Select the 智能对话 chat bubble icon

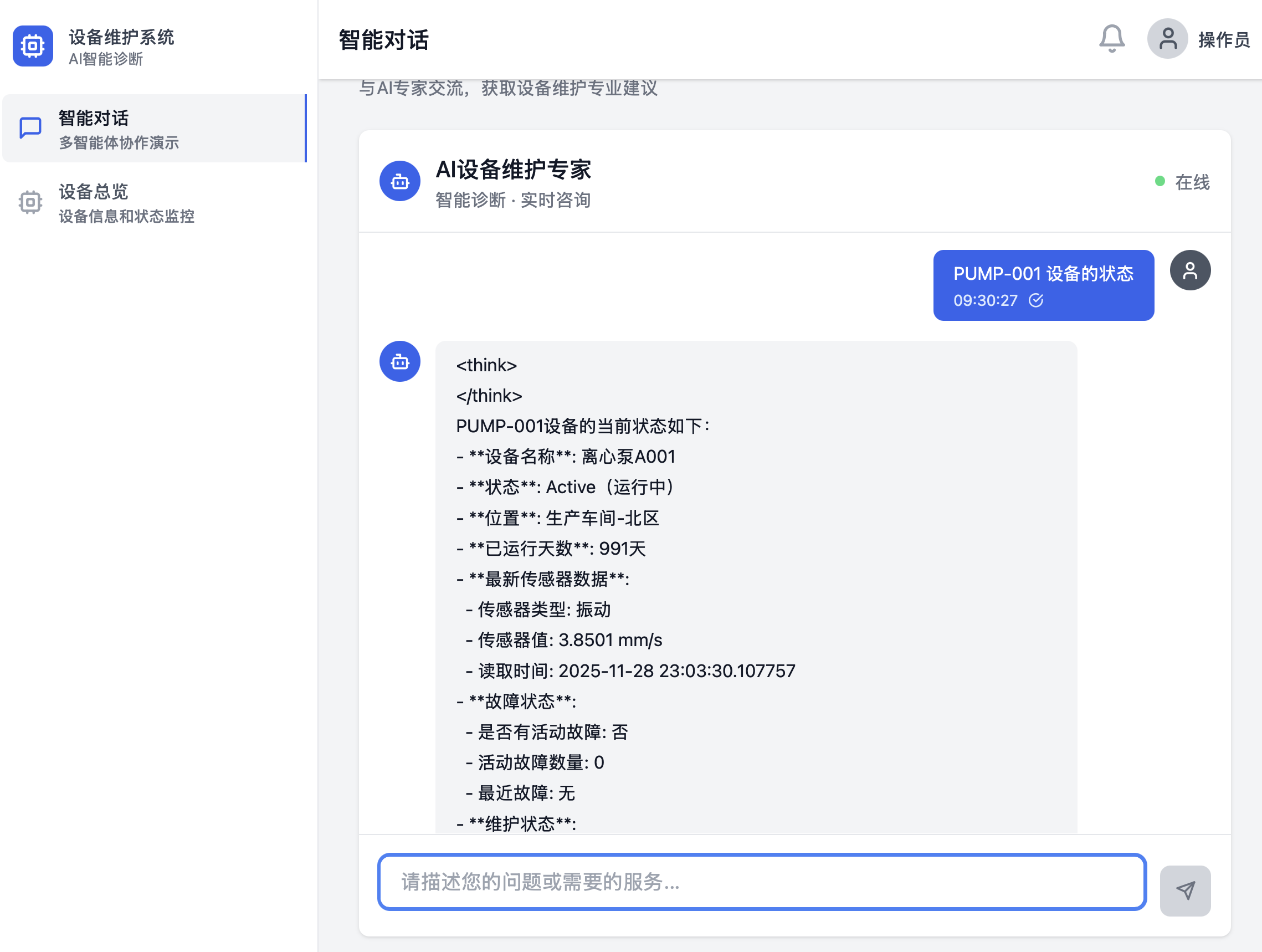pyautogui.click(x=30, y=127)
